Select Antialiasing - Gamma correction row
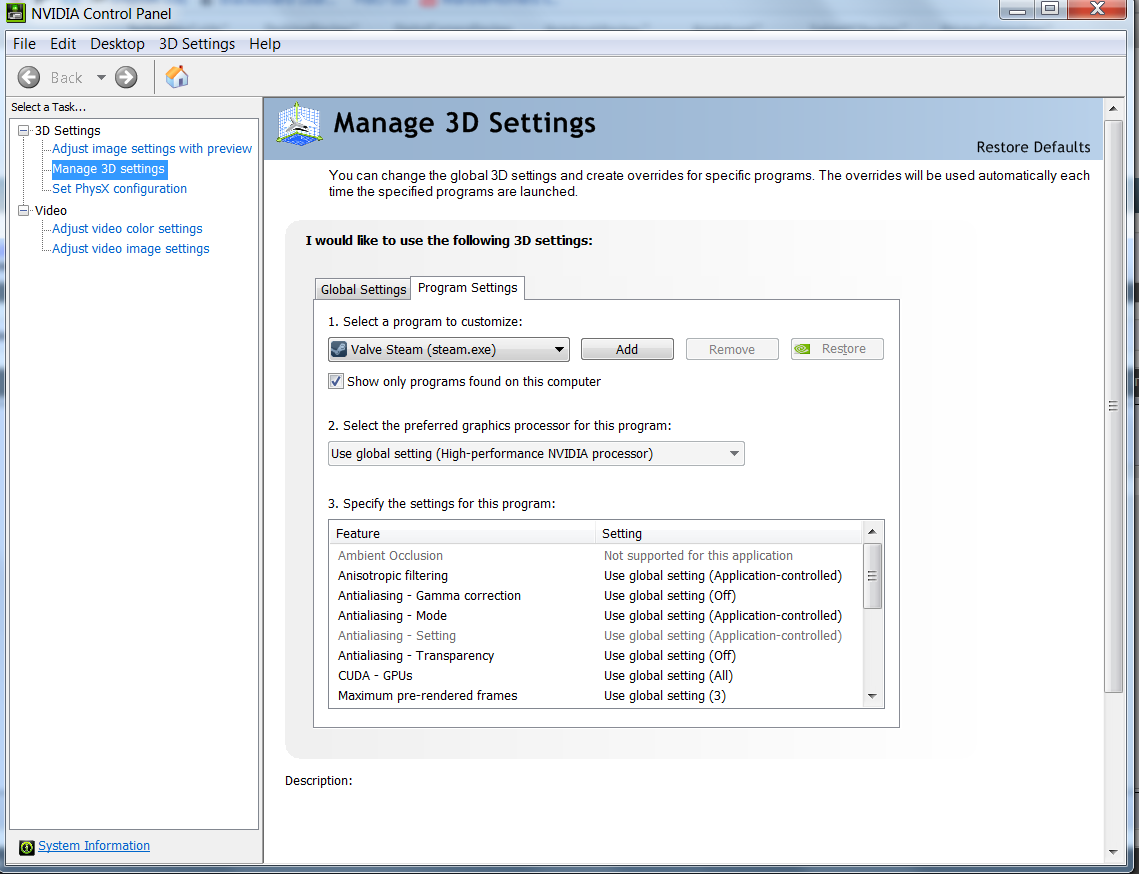The height and width of the screenshot is (874, 1139). [596, 596]
